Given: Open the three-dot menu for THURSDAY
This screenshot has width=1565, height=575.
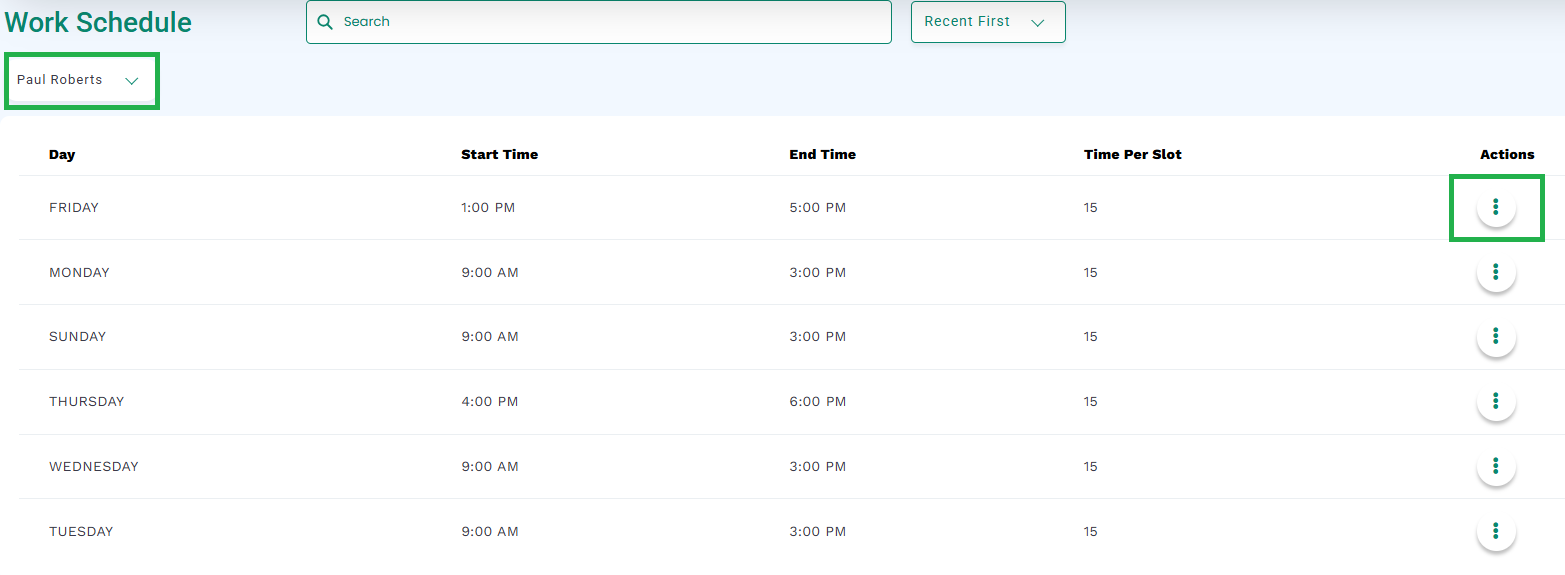Looking at the screenshot, I should 1496,401.
